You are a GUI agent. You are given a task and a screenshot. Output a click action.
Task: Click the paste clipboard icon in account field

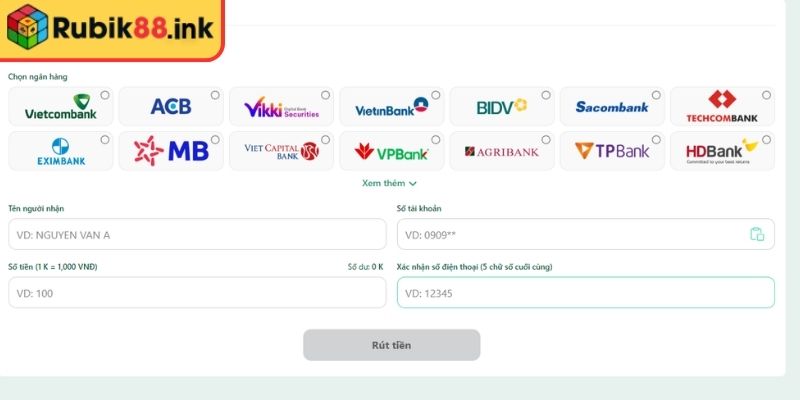(x=757, y=234)
